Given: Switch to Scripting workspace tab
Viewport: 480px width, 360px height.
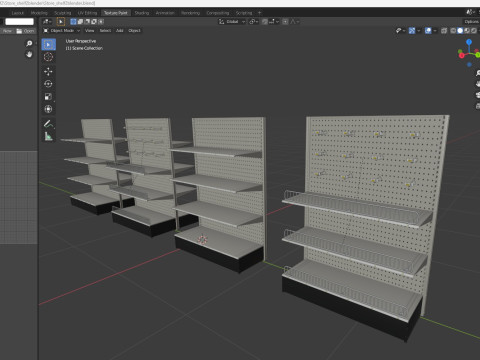Looking at the screenshot, I should pos(244,13).
